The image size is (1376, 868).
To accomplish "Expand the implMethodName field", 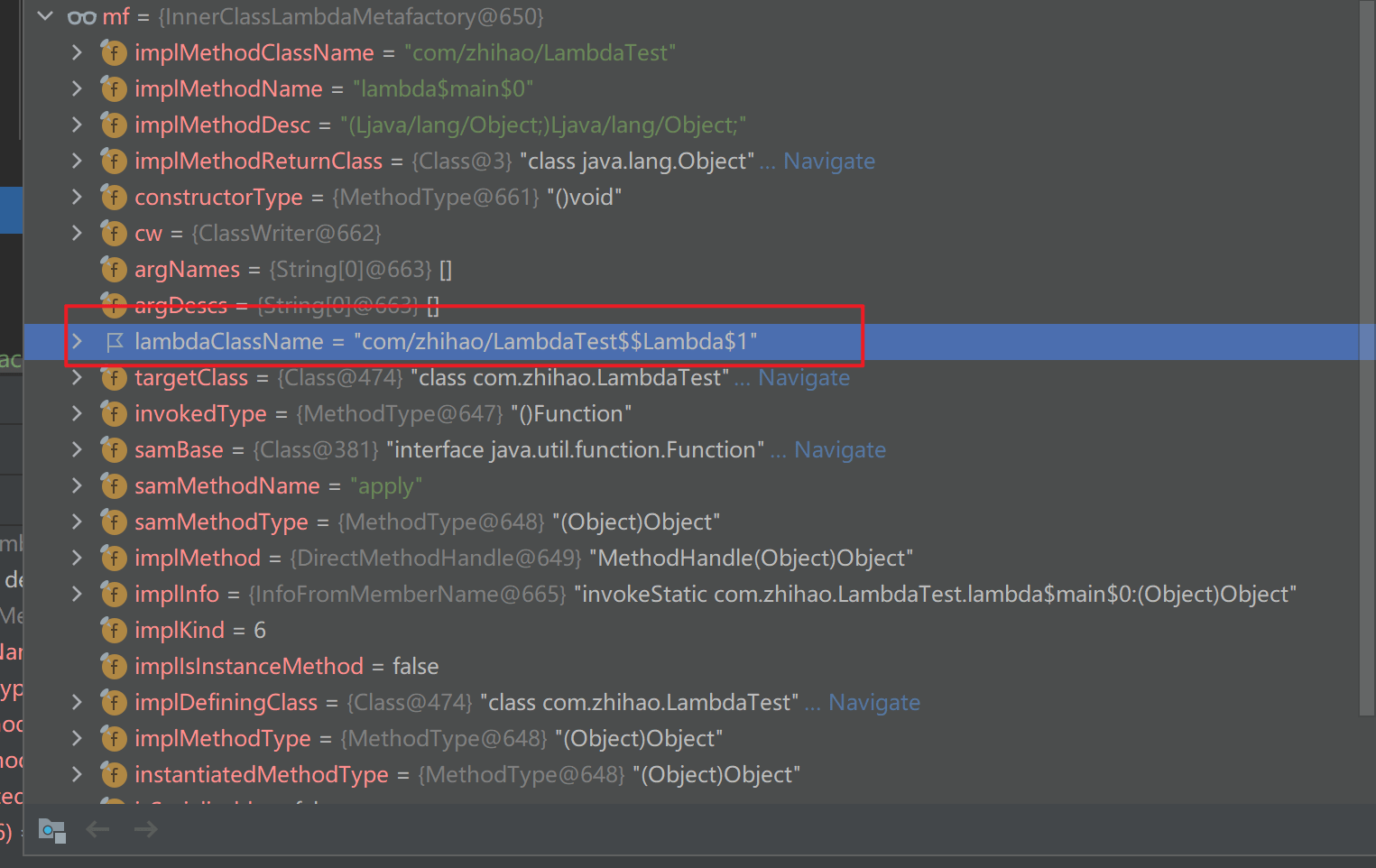I will pos(78,89).
